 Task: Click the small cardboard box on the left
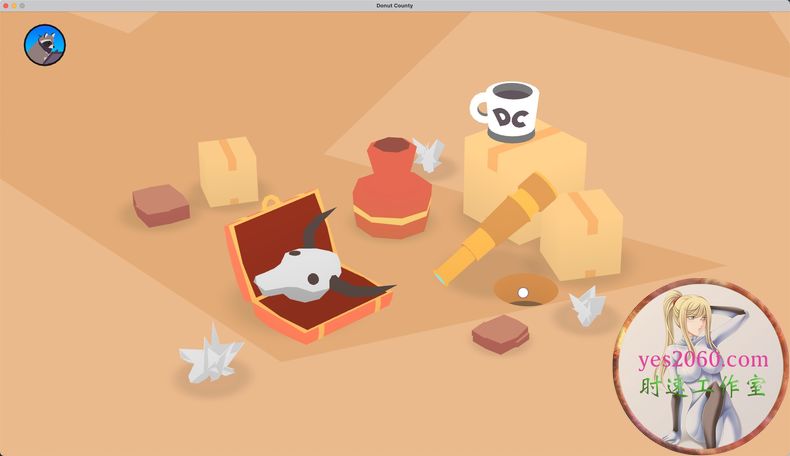(x=228, y=171)
